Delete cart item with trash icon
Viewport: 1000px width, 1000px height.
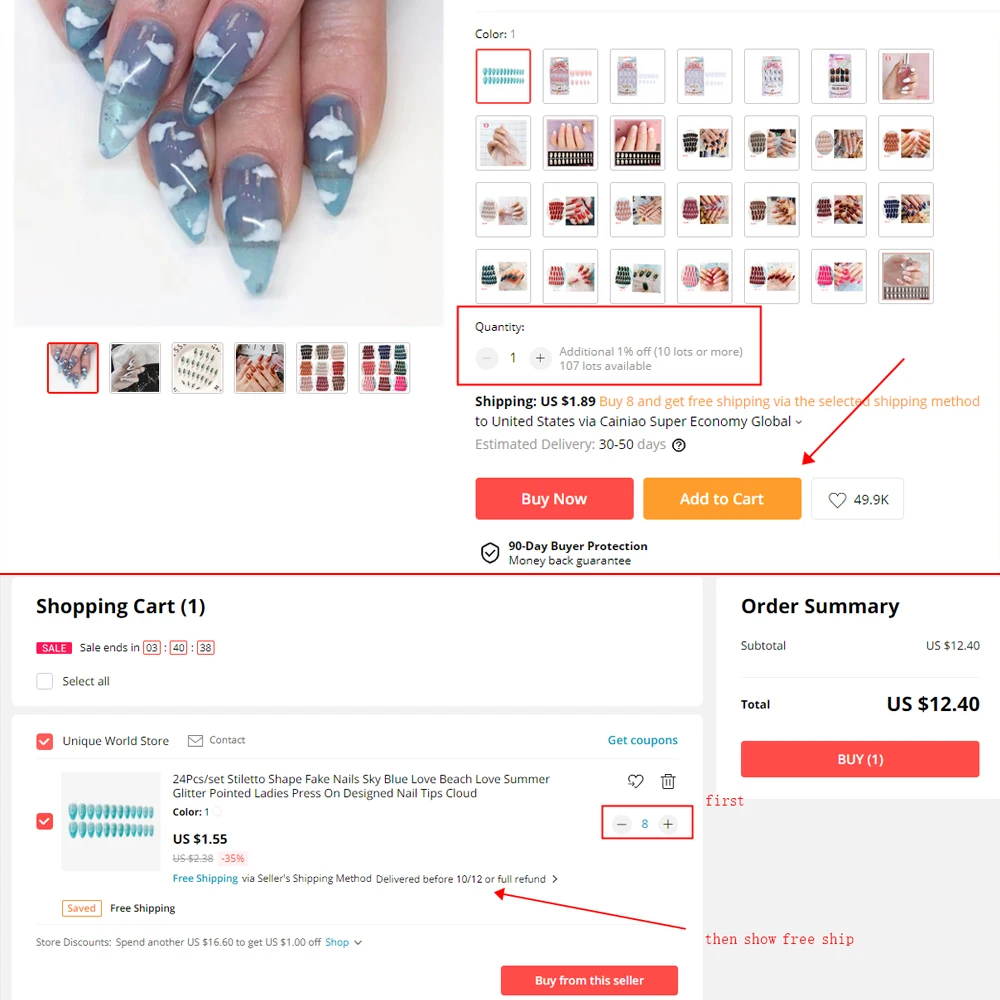click(x=668, y=781)
